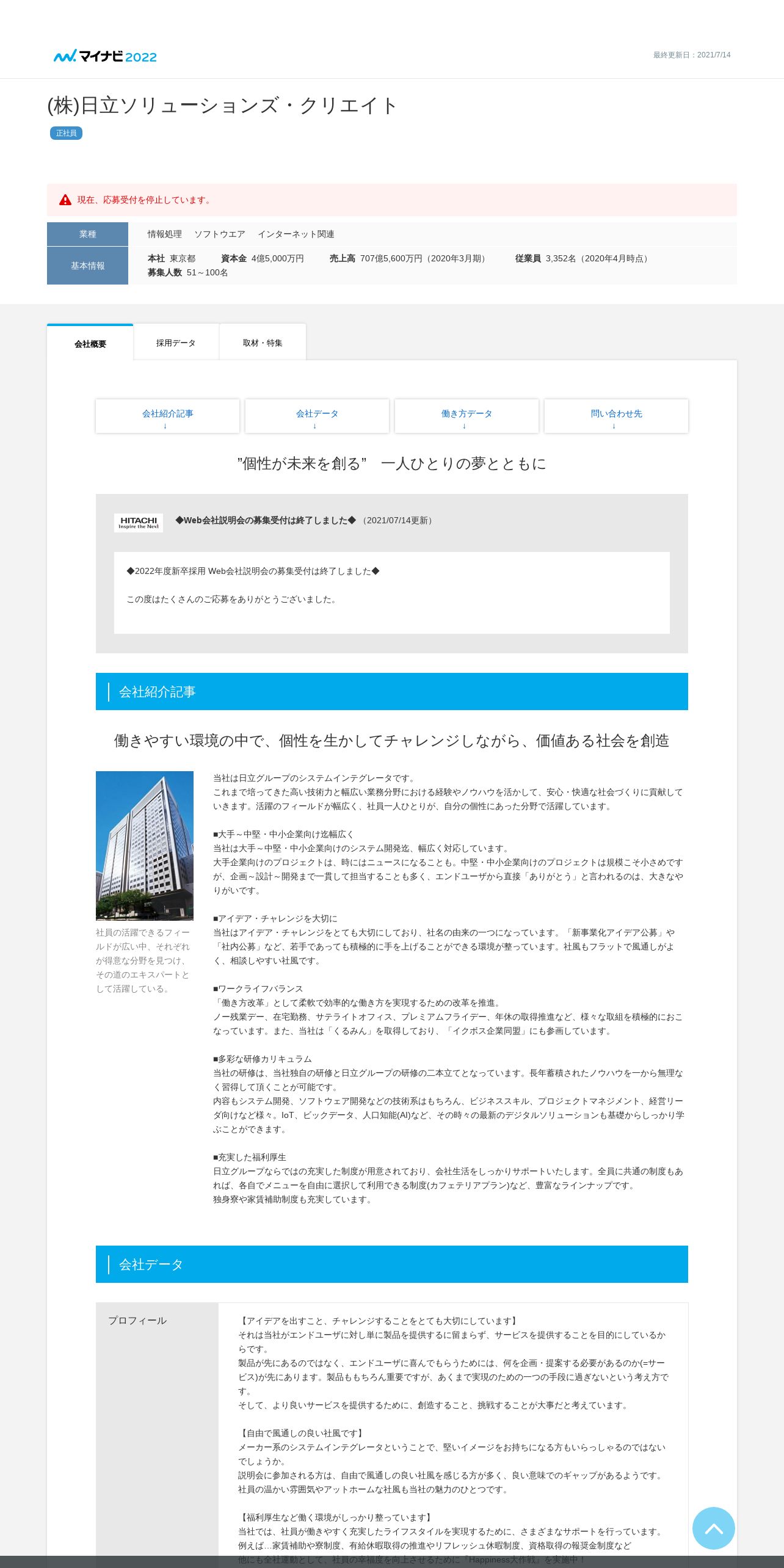Click the 正社員 badge

click(x=66, y=133)
